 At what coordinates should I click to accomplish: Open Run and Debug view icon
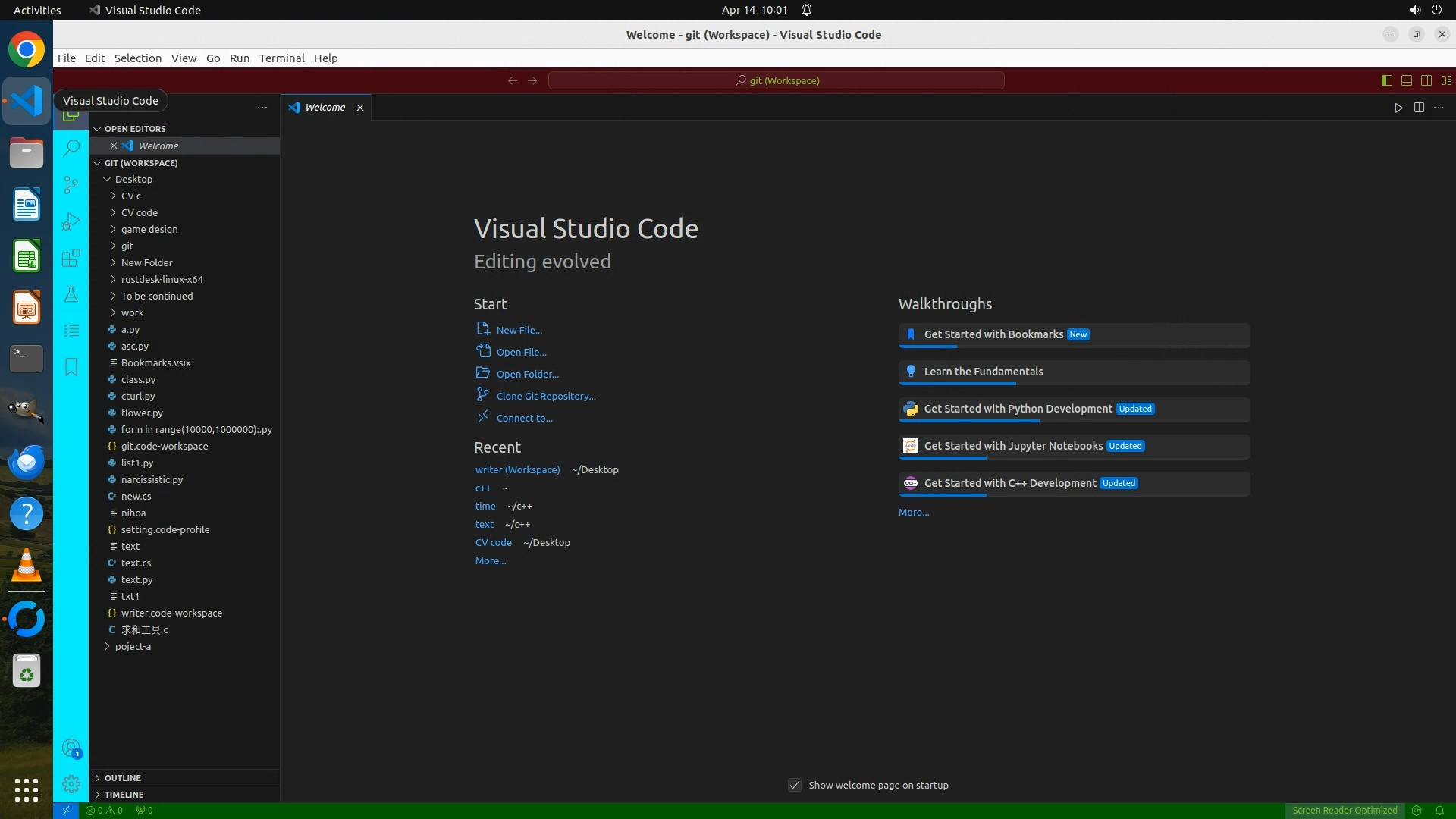click(71, 221)
